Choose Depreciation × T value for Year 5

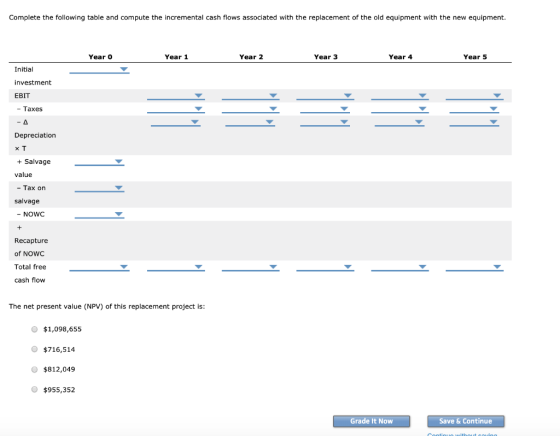tap(474, 122)
